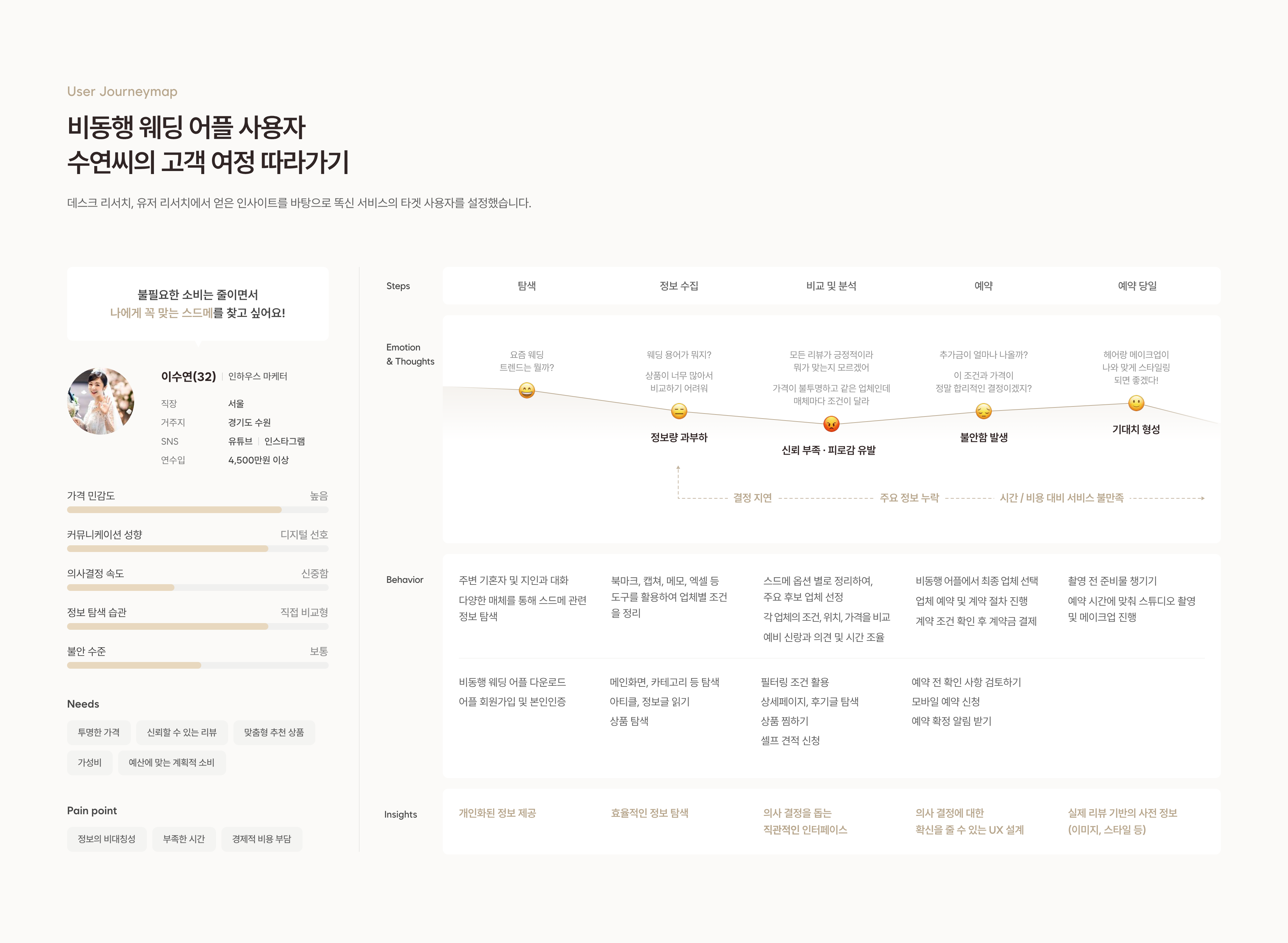
Task: Click the 촬영 전 준비물 챙기기 item
Action: coord(1112,580)
